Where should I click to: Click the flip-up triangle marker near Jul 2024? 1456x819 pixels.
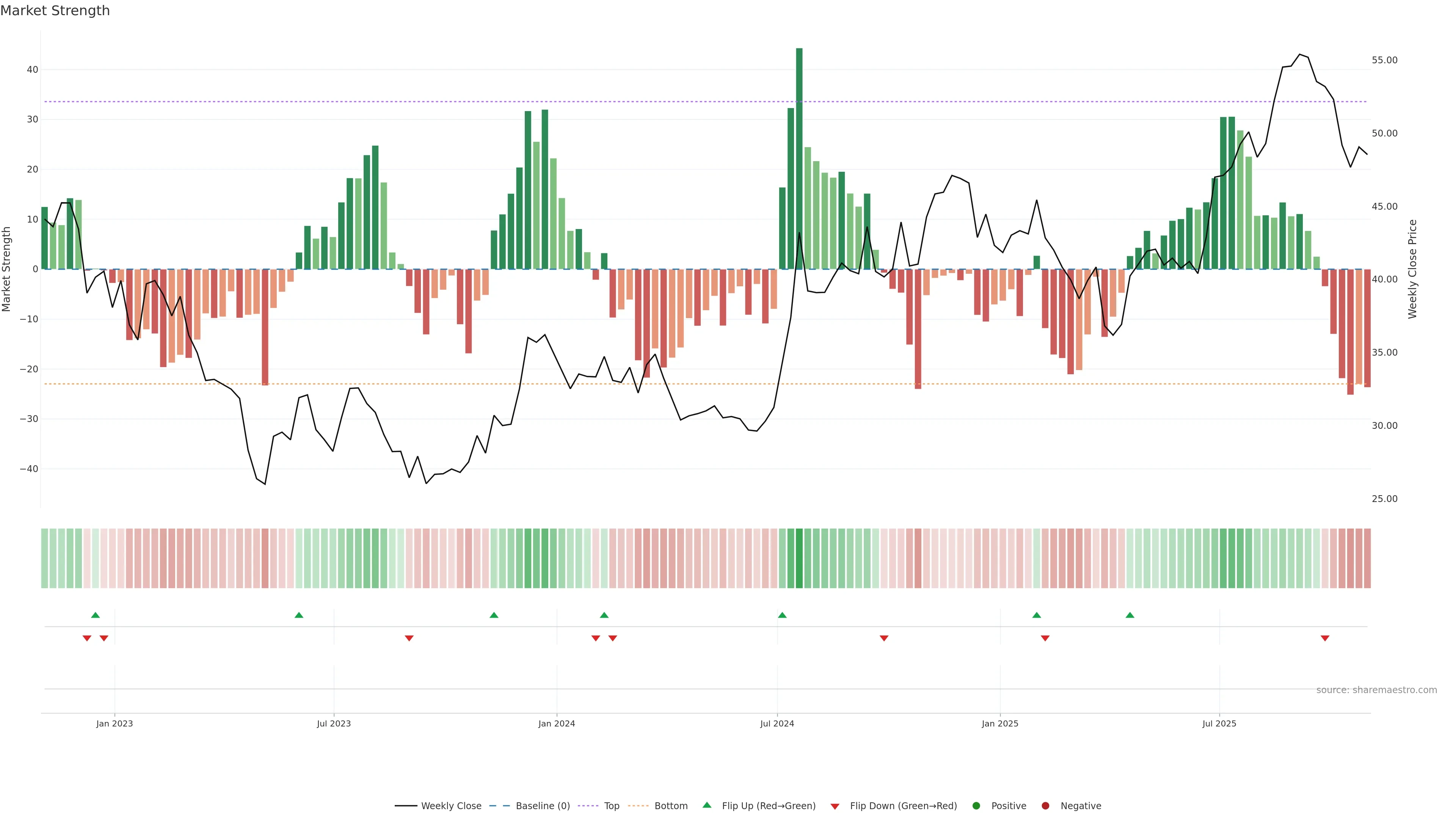[782, 615]
